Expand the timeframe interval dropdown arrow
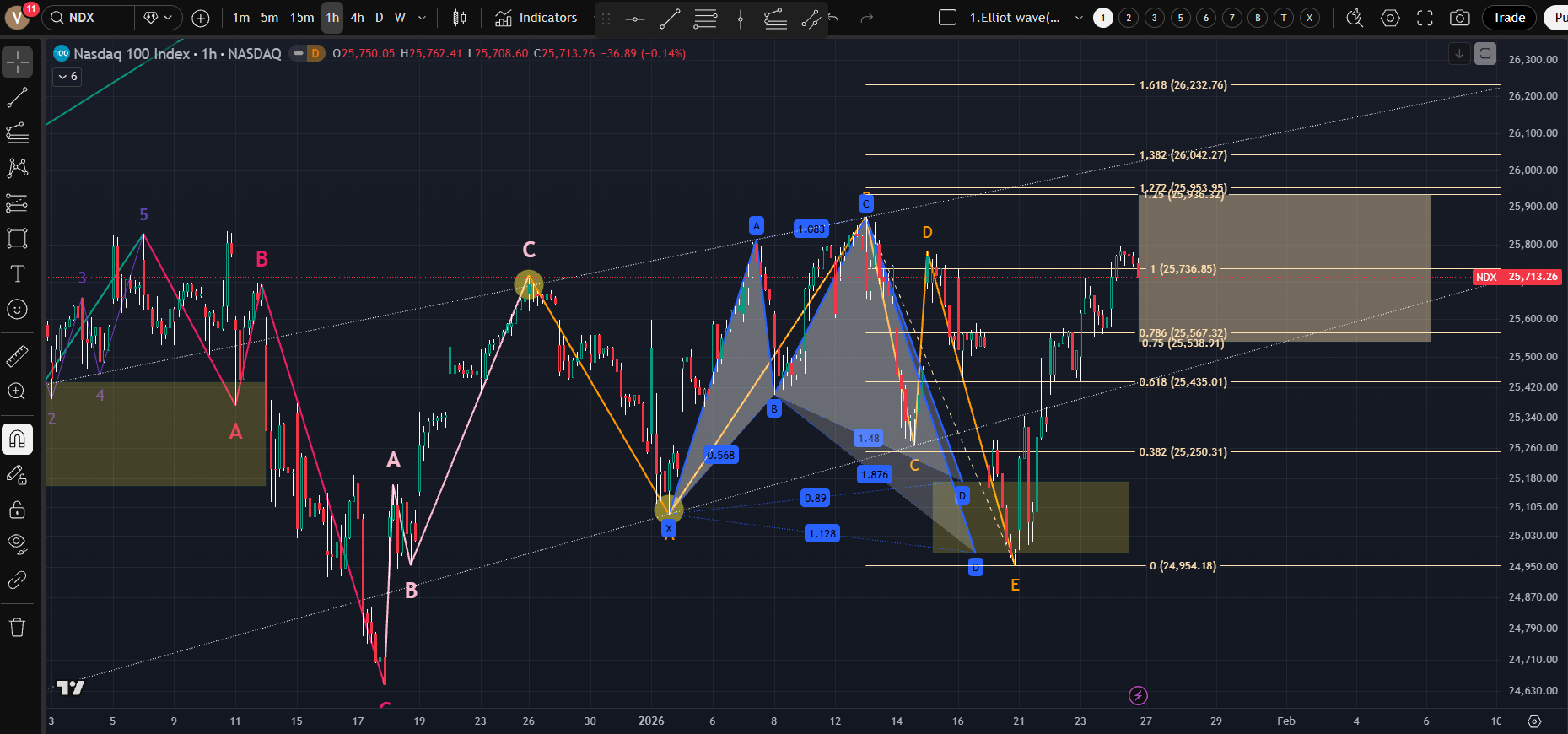Viewport: 1568px width, 734px height. pyautogui.click(x=423, y=18)
